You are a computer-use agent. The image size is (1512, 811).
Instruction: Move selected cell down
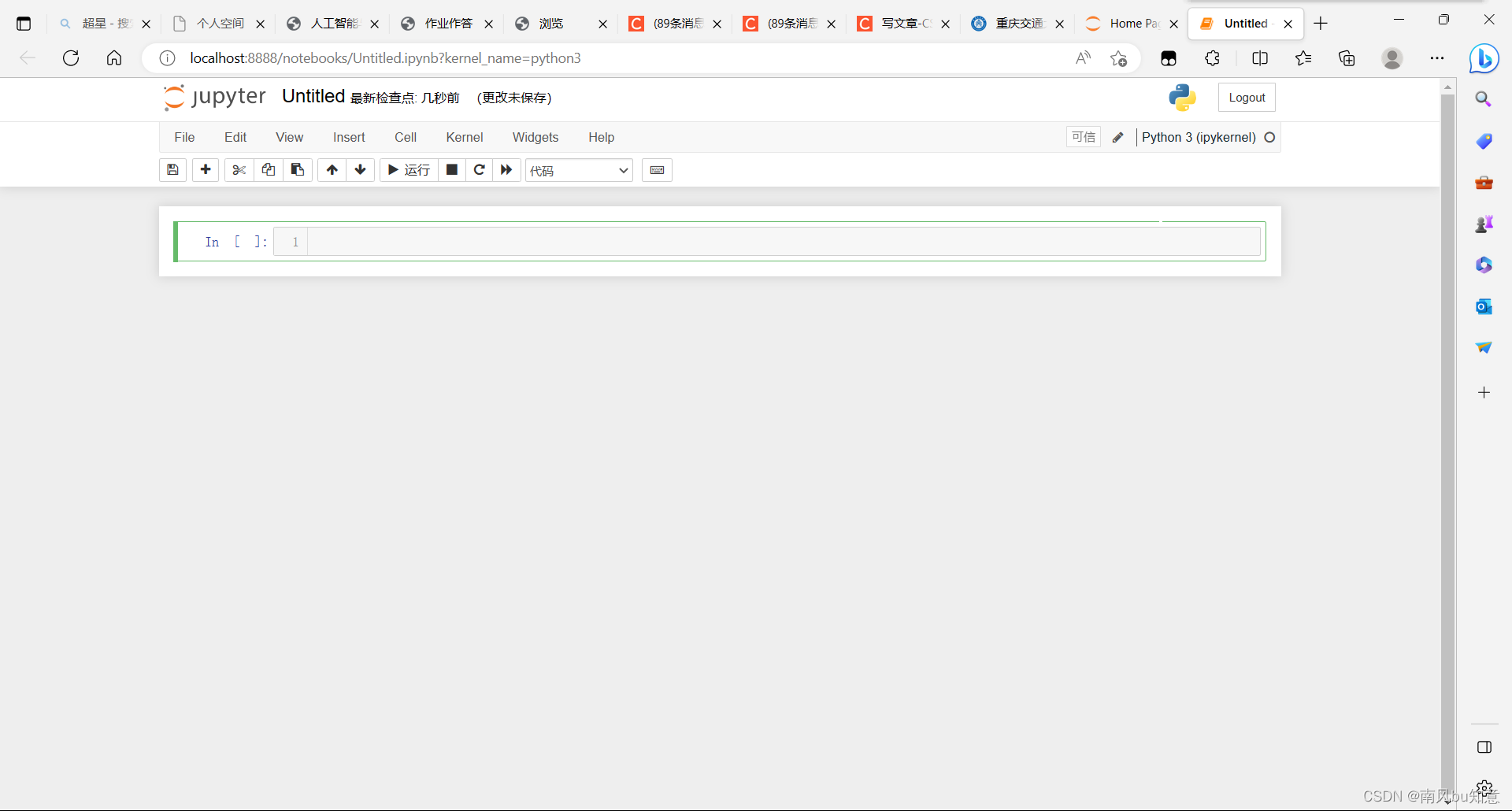pos(361,170)
